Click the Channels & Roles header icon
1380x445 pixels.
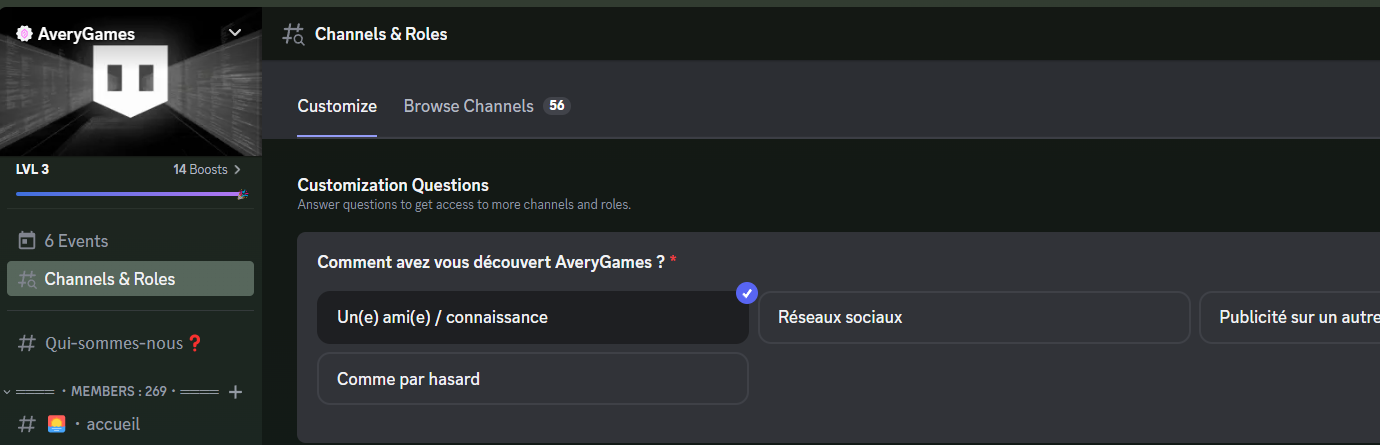[x=293, y=34]
